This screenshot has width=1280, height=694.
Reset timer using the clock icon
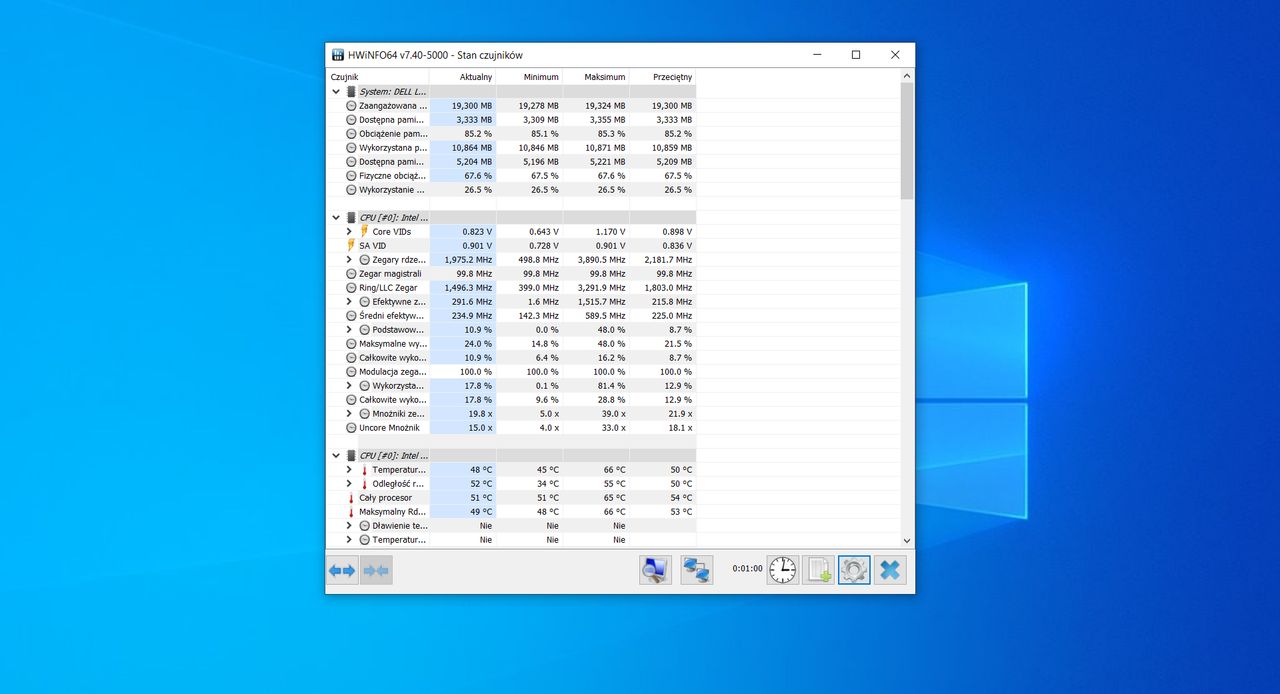pos(783,570)
